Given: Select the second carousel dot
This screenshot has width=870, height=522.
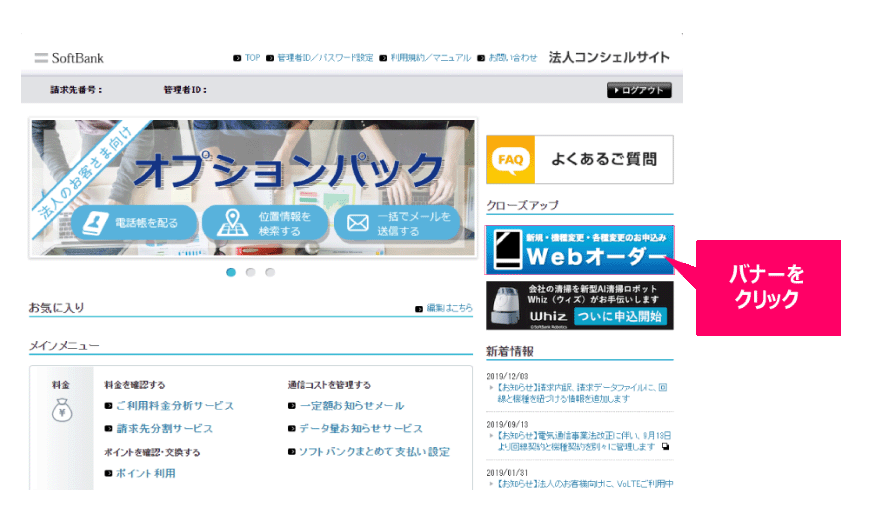Looking at the screenshot, I should pyautogui.click(x=251, y=272).
